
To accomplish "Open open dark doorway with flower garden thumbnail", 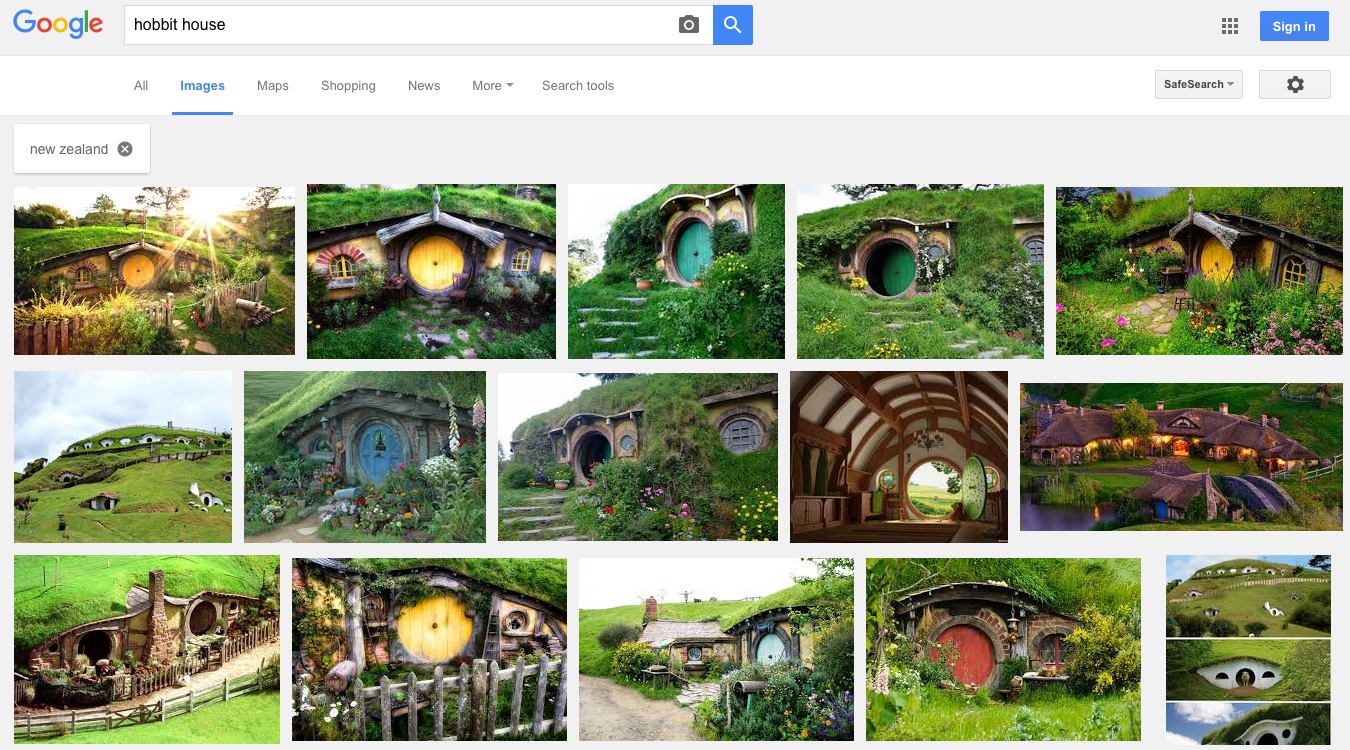I will [638, 457].
